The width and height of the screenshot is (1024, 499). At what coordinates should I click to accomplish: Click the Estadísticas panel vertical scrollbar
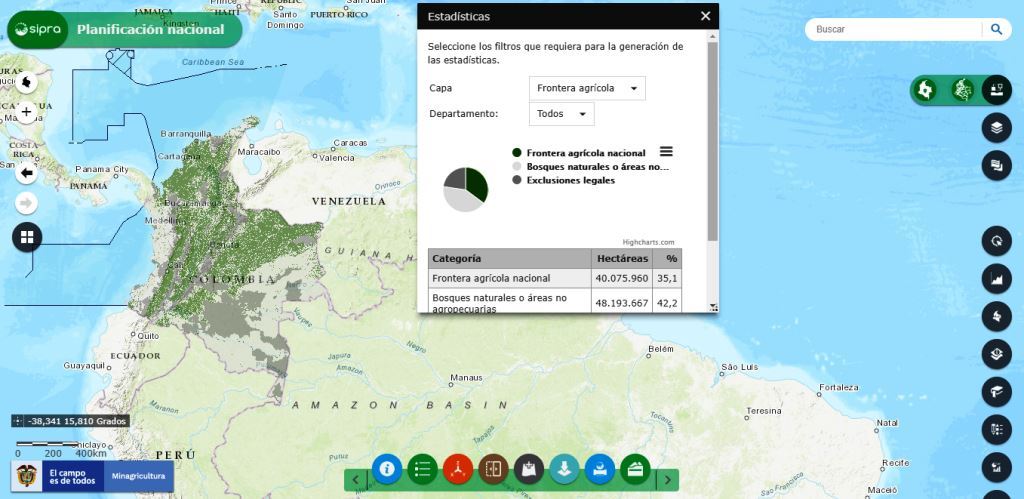pyautogui.click(x=712, y=140)
